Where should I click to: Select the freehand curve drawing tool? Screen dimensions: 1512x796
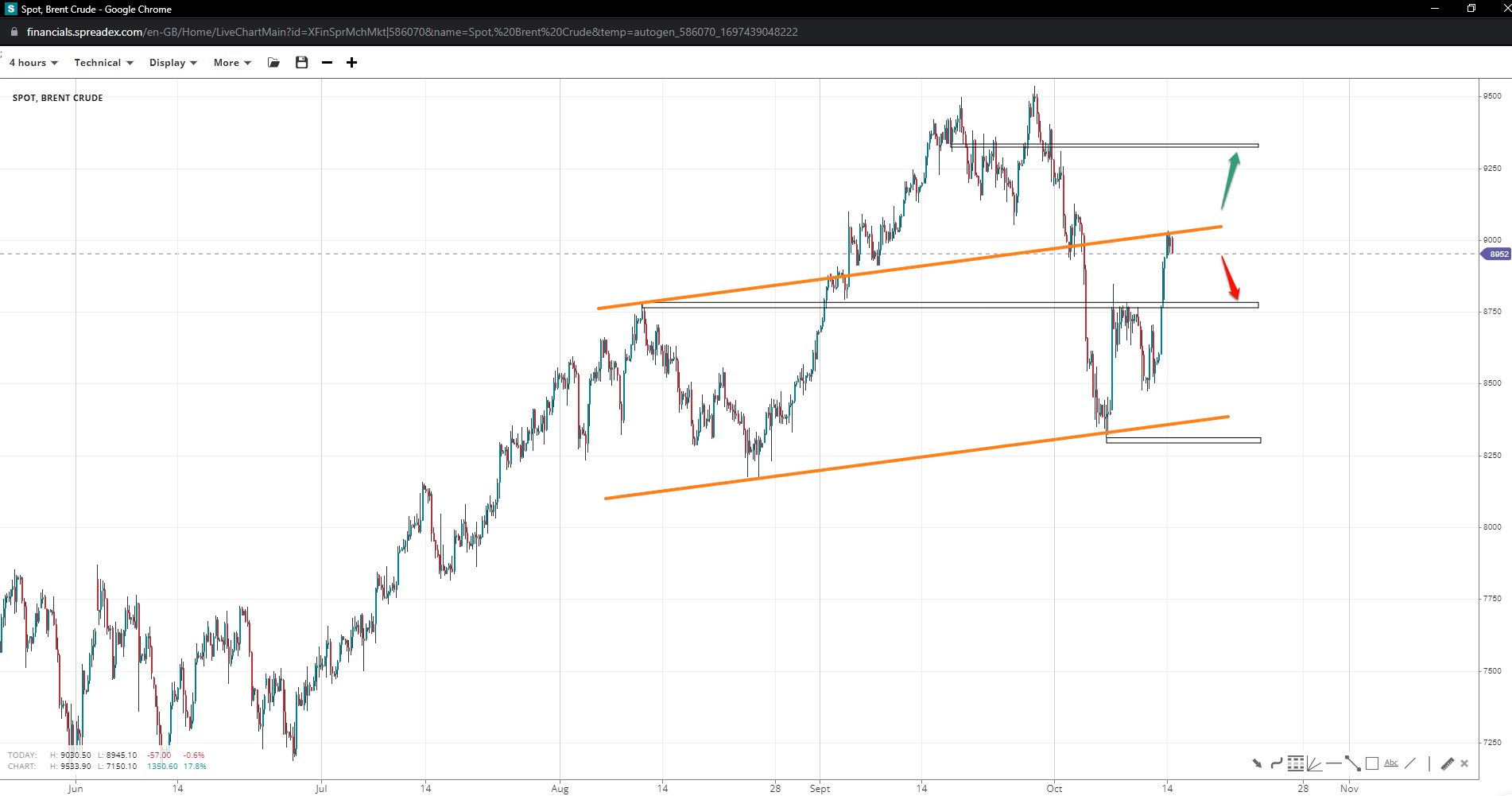point(1276,763)
